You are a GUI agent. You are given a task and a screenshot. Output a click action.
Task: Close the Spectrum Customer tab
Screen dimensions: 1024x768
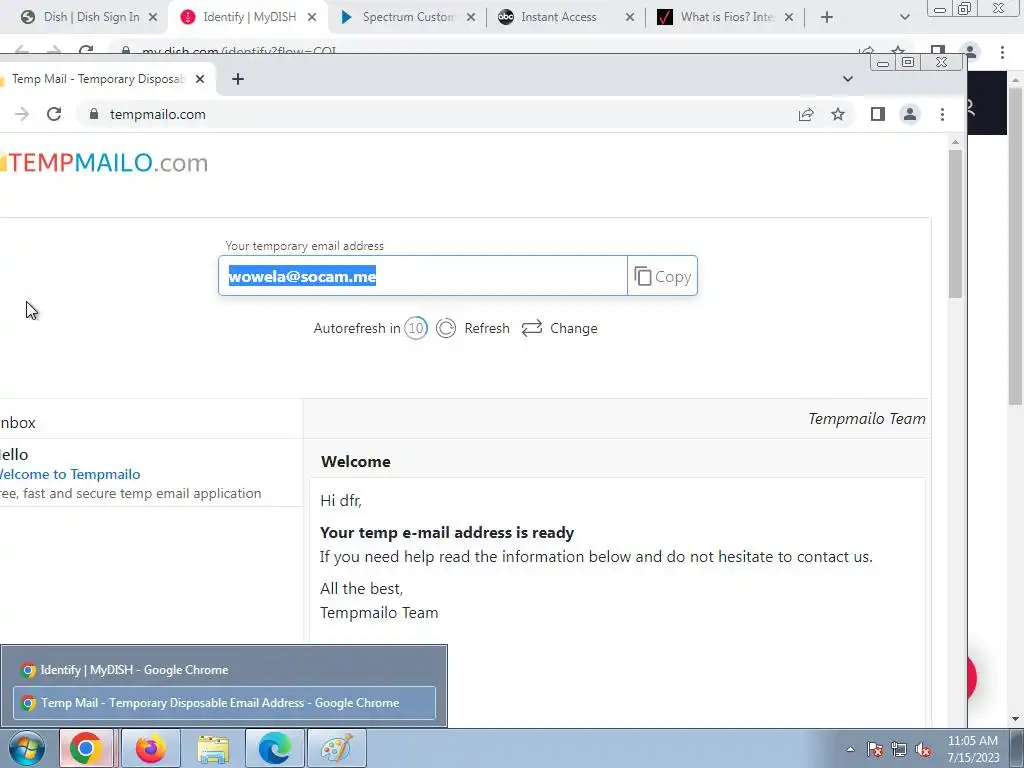pos(471,17)
